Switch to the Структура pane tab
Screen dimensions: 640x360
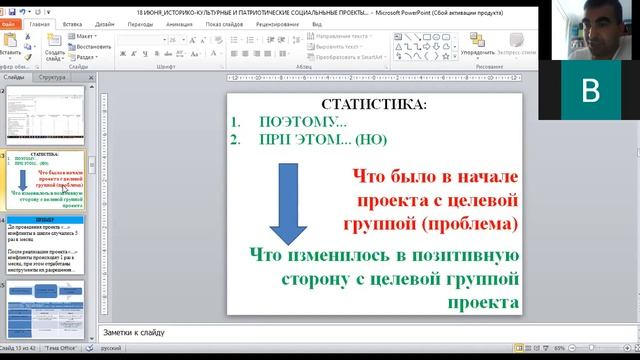tap(52, 77)
